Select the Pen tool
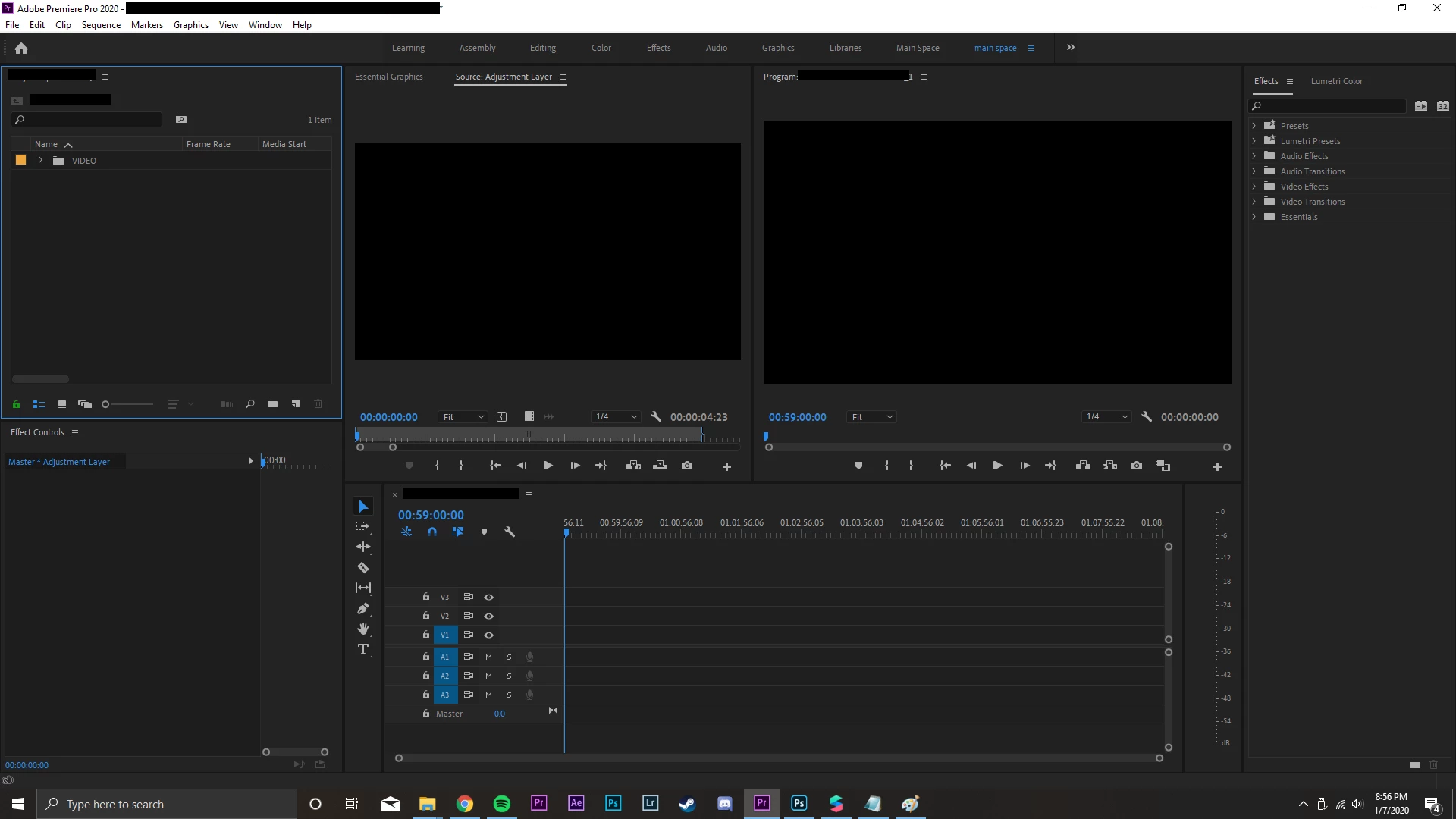The height and width of the screenshot is (819, 1456). tap(363, 608)
